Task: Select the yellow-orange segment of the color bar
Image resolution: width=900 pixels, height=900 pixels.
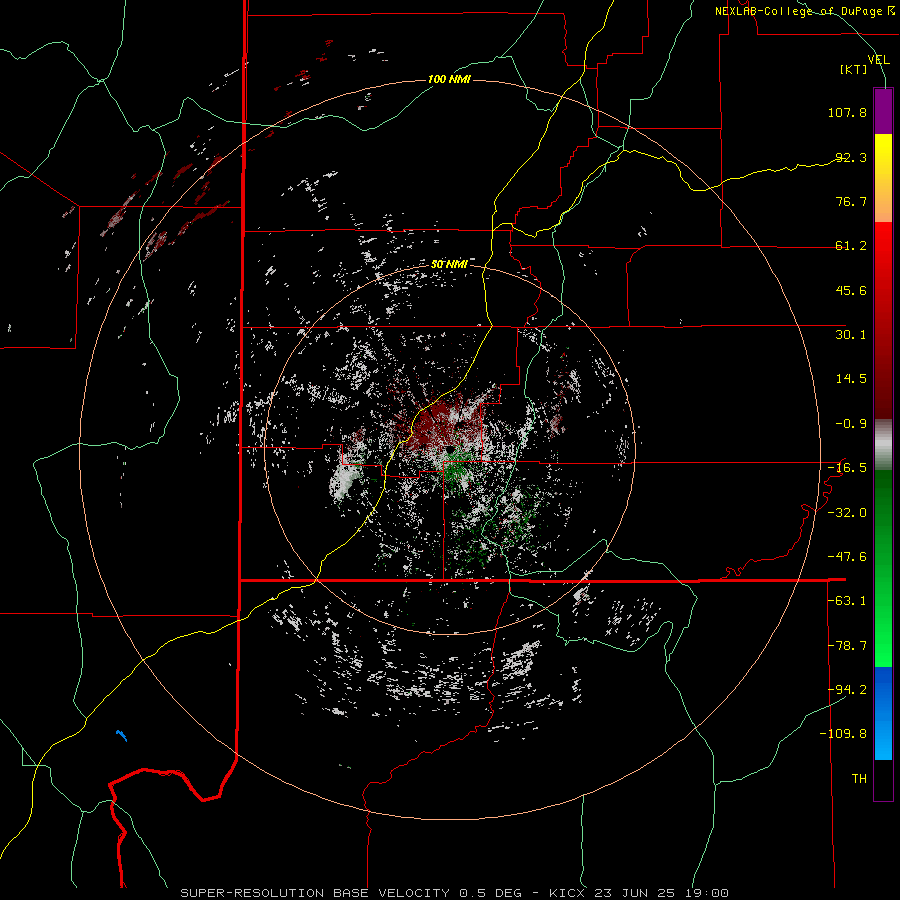Action: pos(883,178)
